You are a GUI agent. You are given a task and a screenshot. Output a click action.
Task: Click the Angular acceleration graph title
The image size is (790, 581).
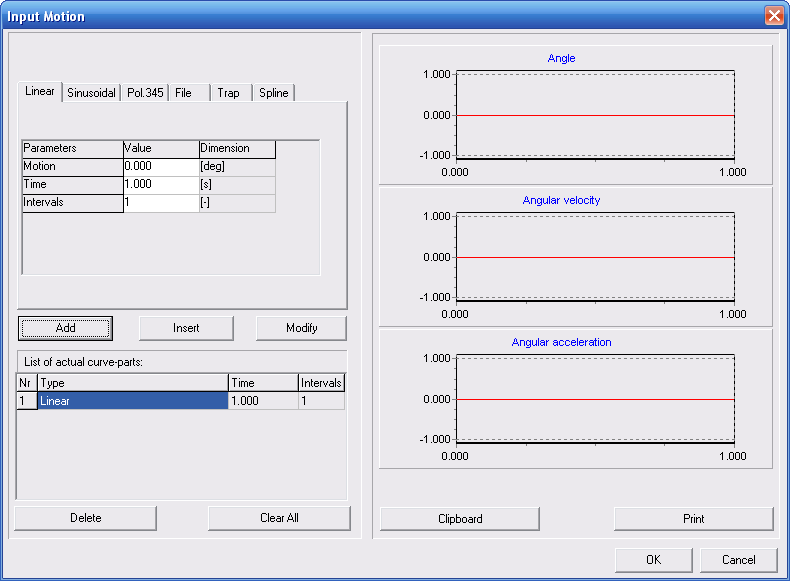561,343
